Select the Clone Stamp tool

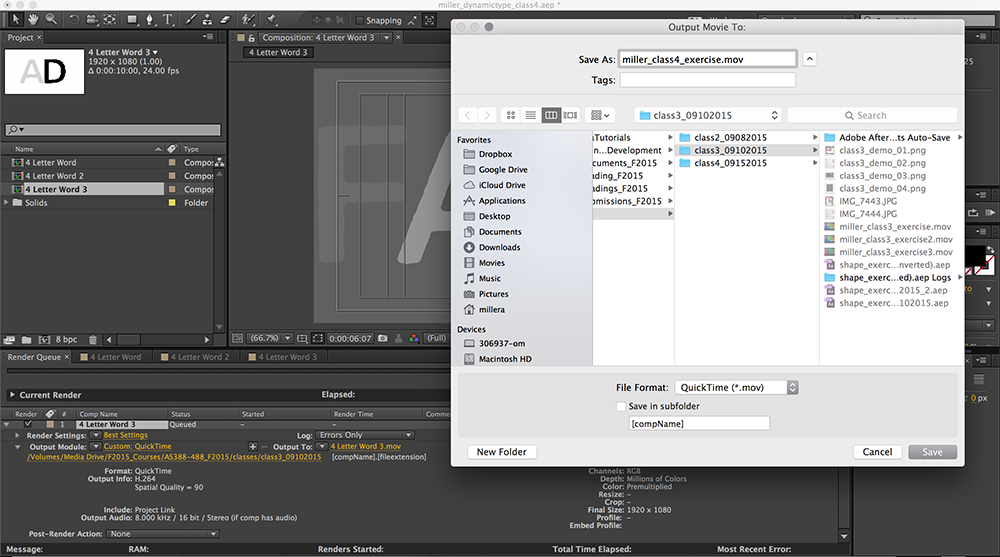click(207, 20)
